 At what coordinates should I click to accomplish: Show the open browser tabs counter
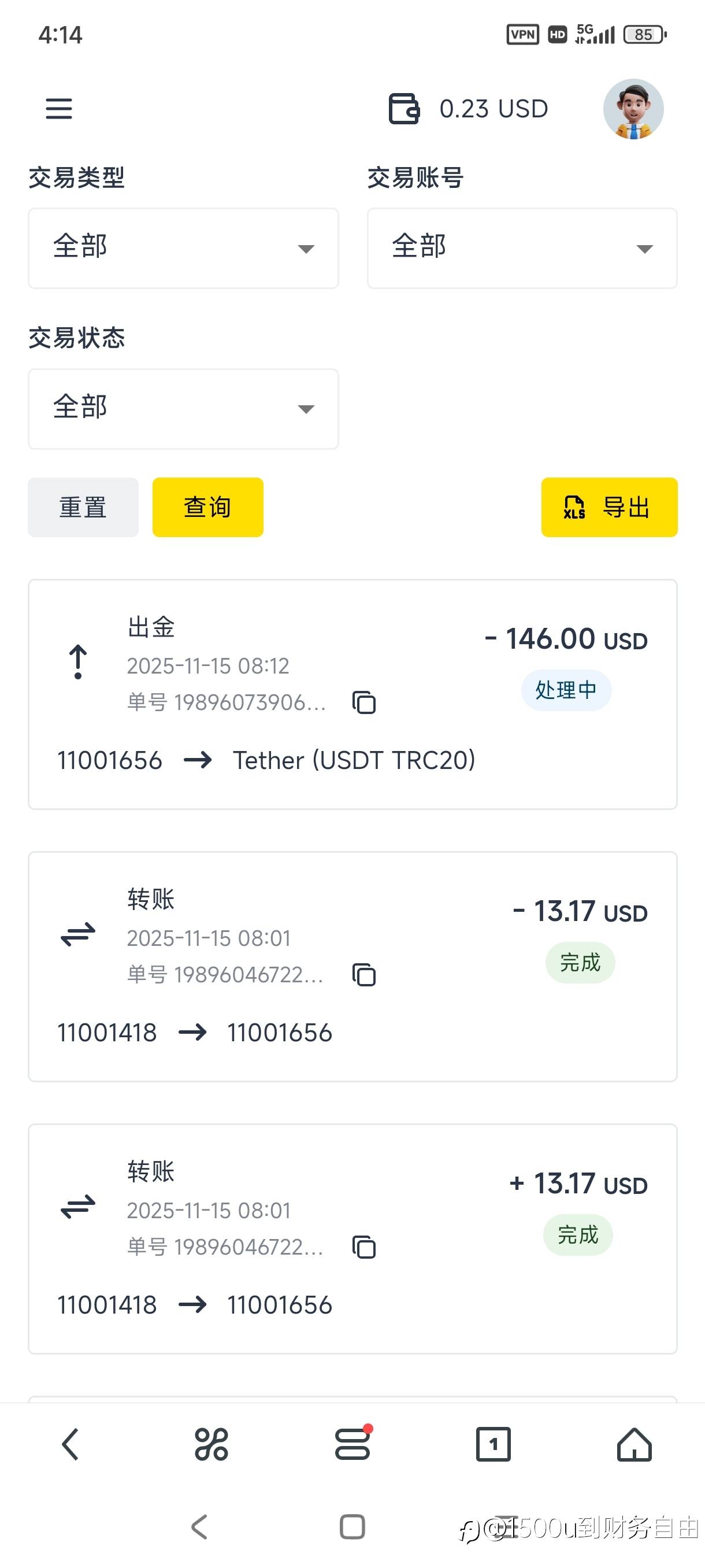(x=493, y=1444)
